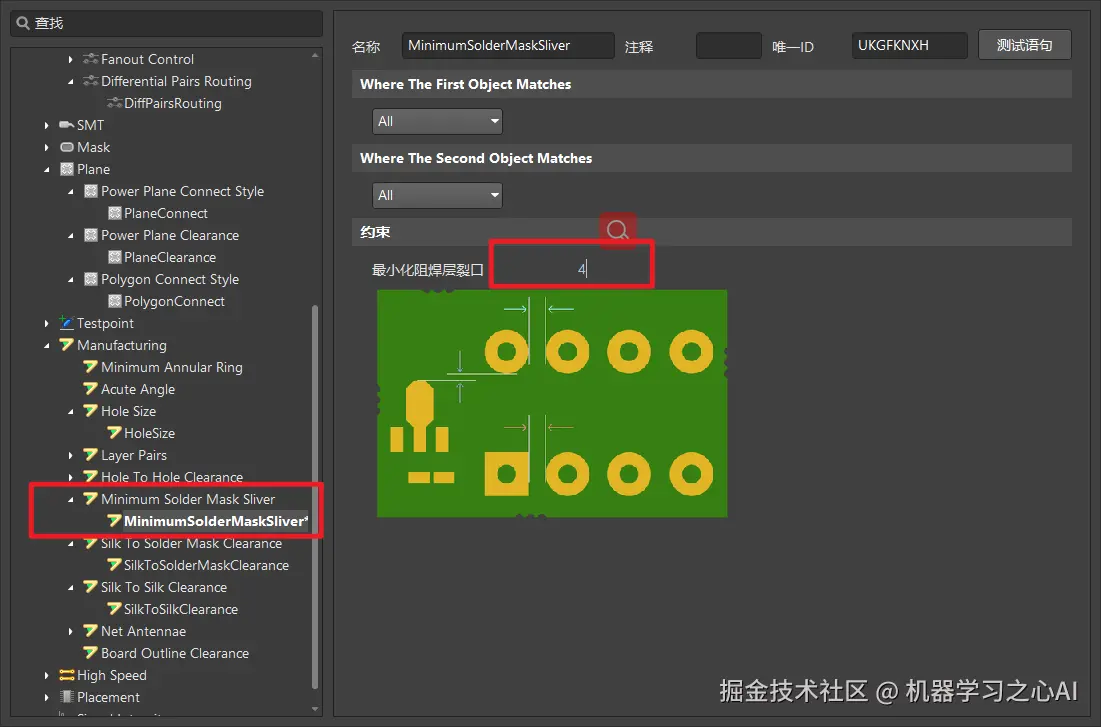
Task: Click the 测试语句 button
Action: point(1024,45)
